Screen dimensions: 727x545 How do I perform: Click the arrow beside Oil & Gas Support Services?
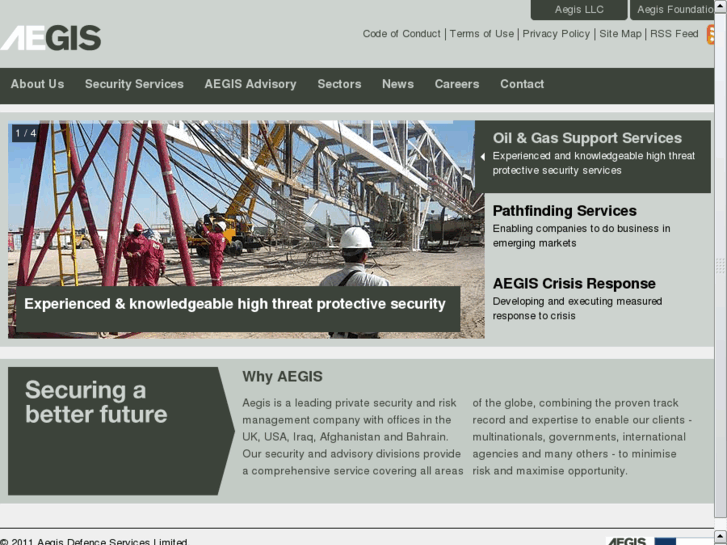pyautogui.click(x=483, y=157)
